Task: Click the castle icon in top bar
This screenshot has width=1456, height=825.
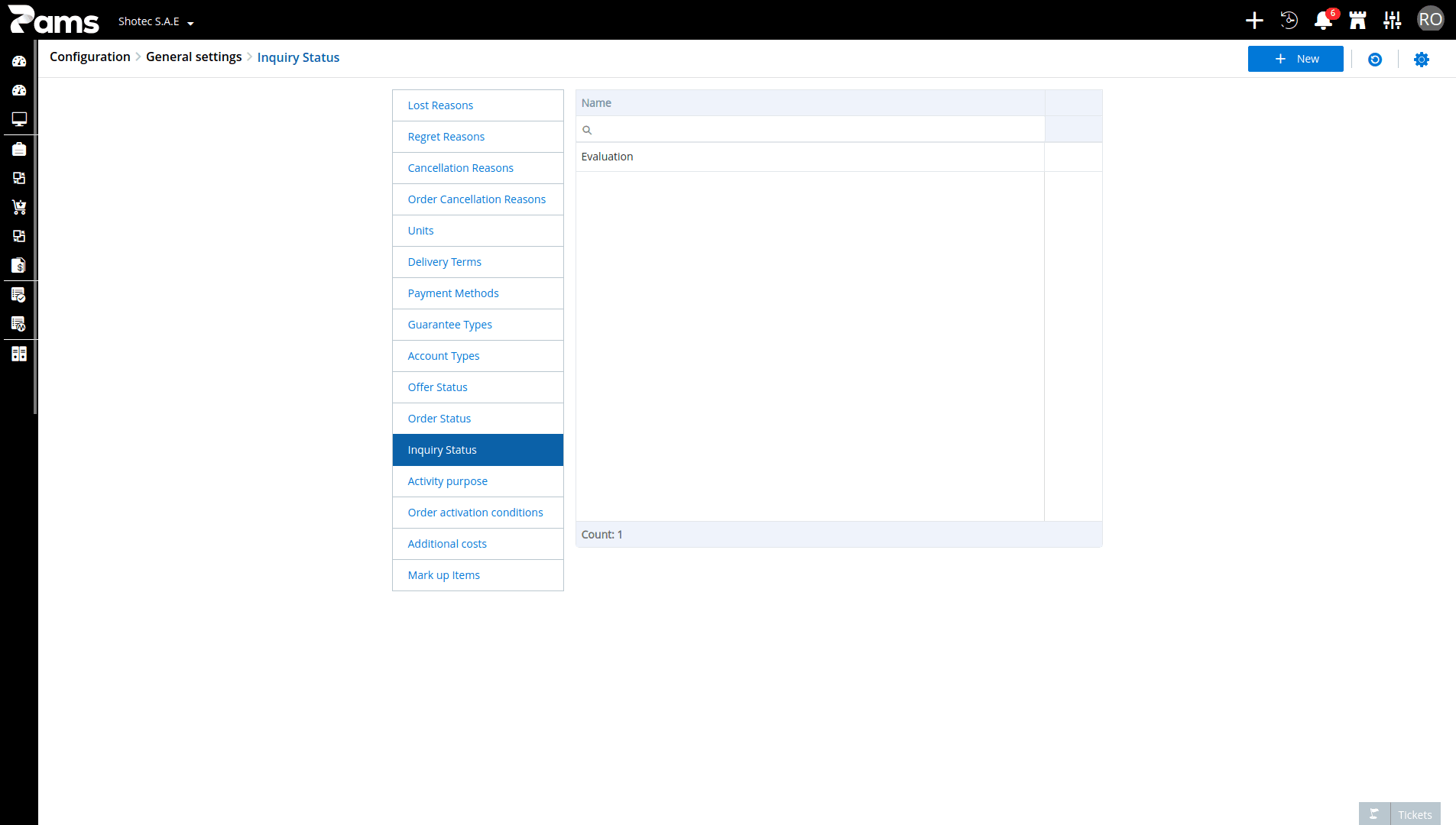Action: click(1357, 21)
